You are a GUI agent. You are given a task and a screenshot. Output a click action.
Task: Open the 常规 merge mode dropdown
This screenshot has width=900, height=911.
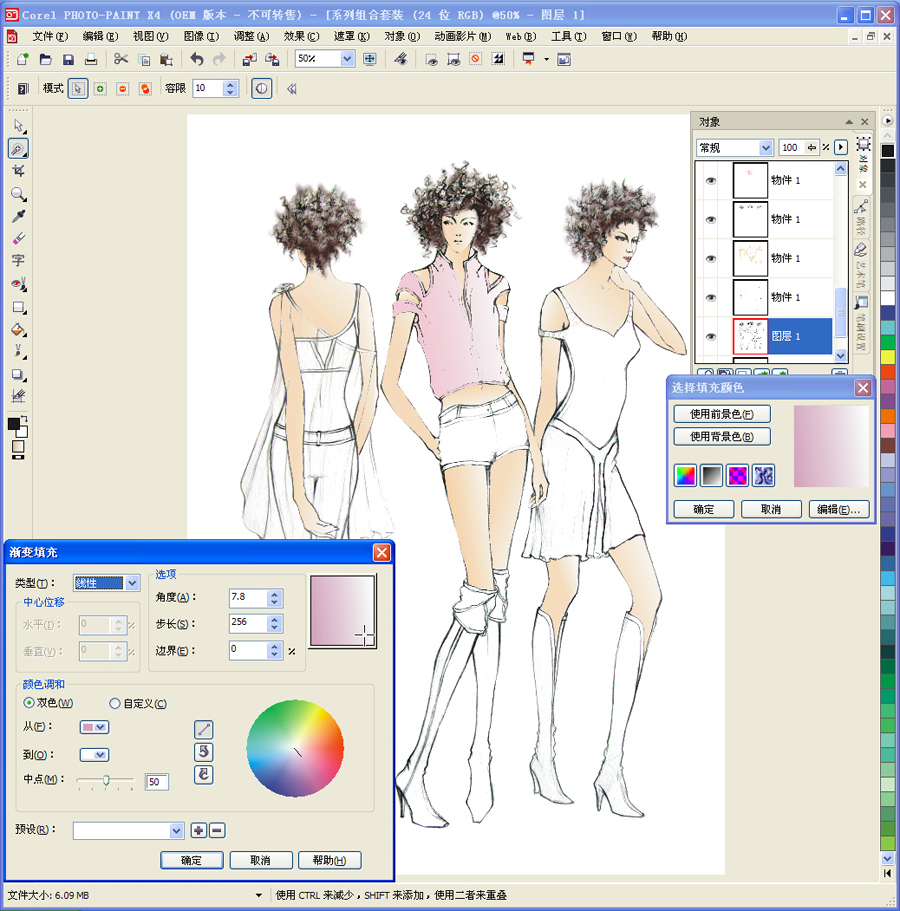765,148
